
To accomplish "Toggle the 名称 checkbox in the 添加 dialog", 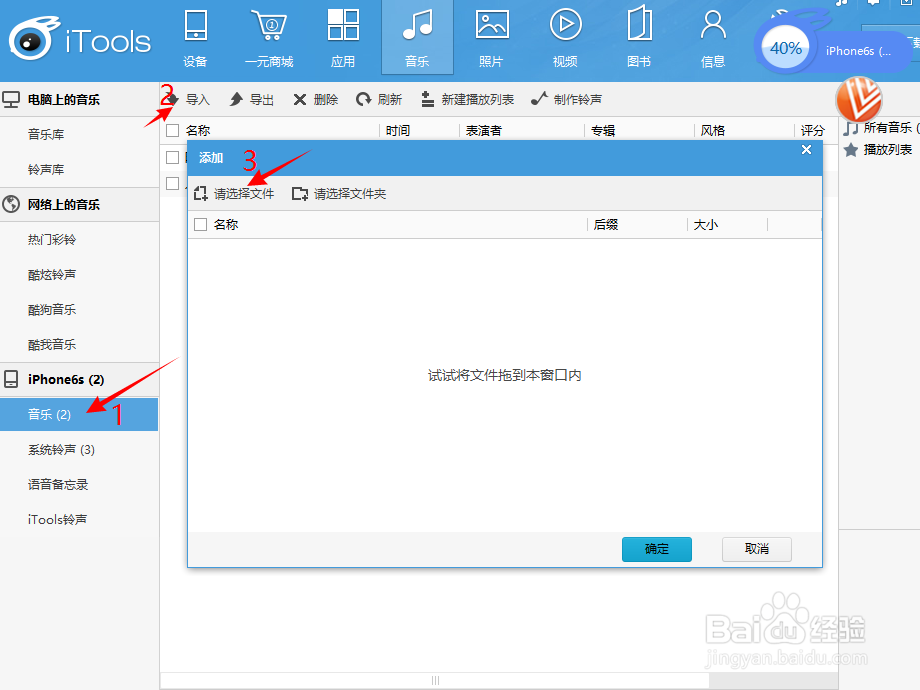I will coord(201,224).
